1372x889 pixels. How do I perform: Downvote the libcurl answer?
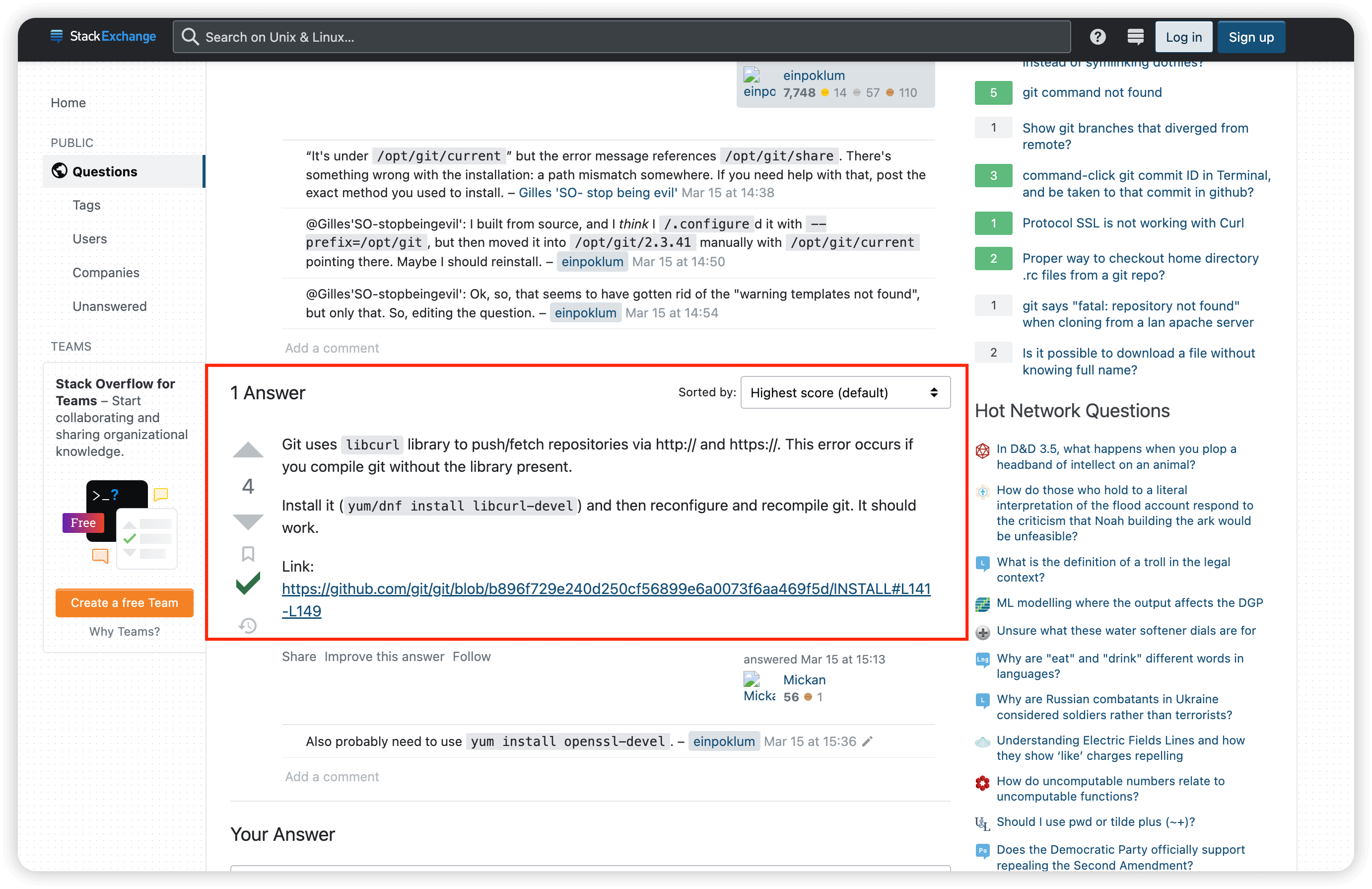pos(248,521)
